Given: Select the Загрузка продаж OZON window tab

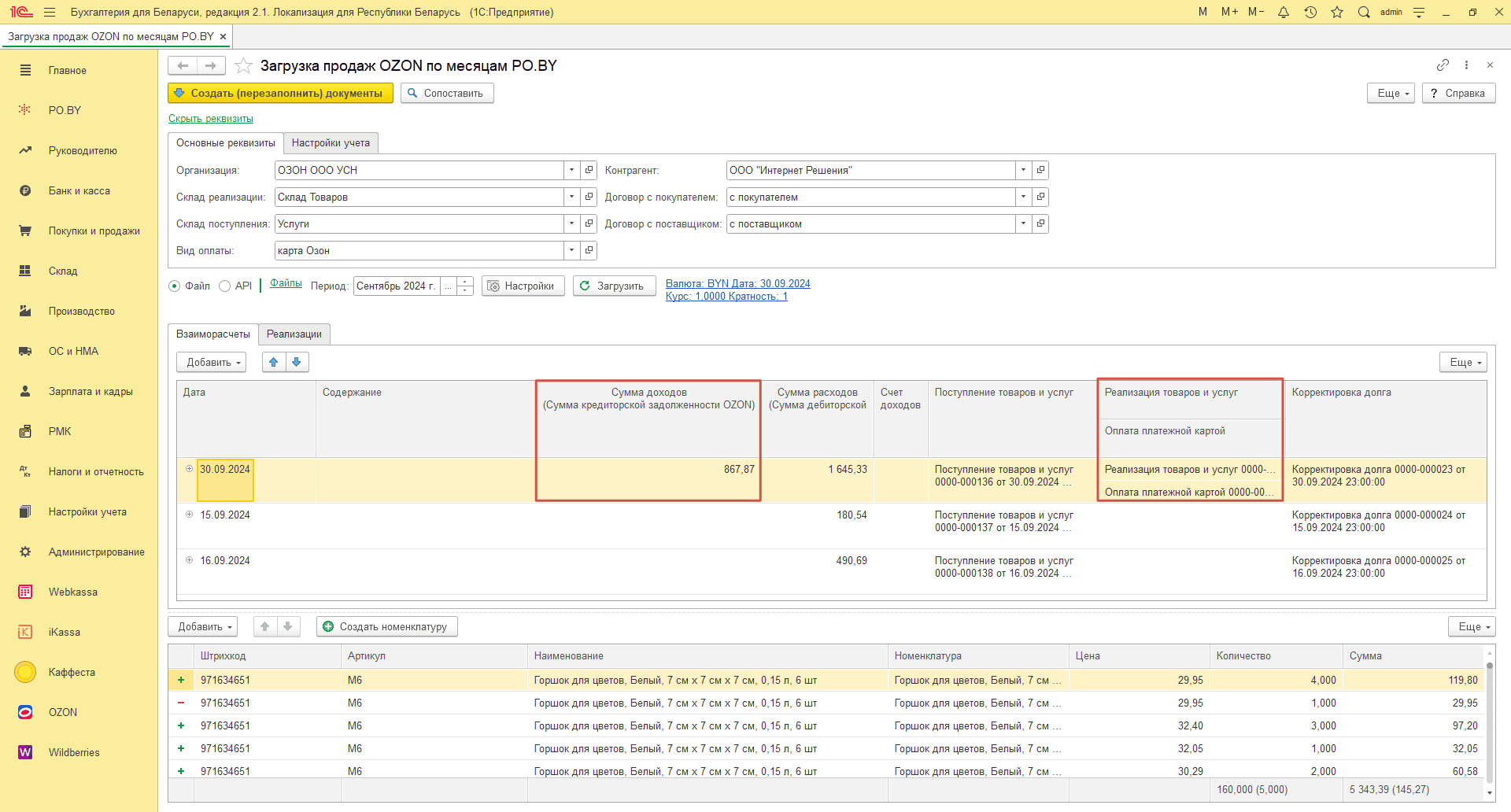Looking at the screenshot, I should (111, 36).
